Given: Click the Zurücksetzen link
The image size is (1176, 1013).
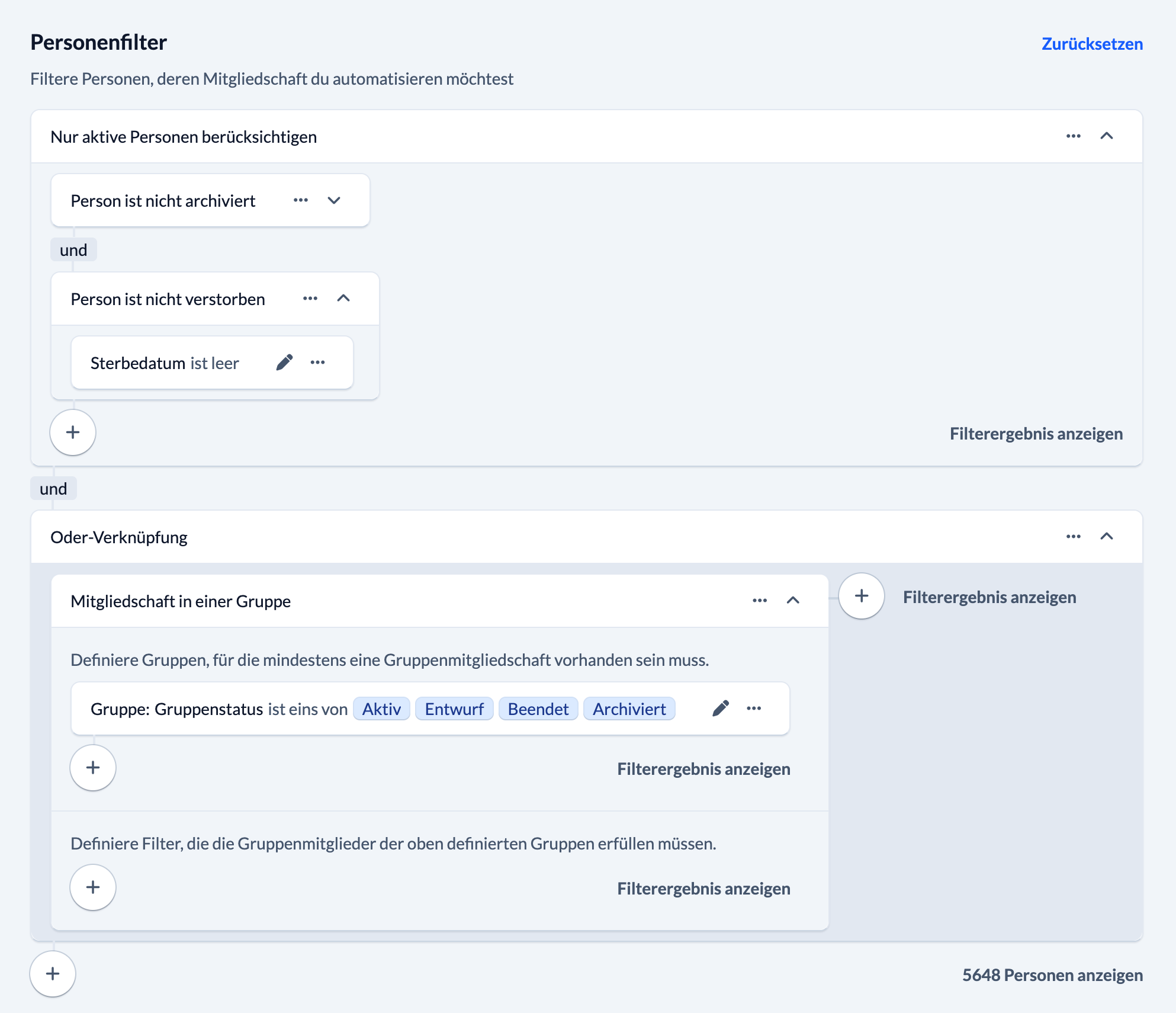Looking at the screenshot, I should pyautogui.click(x=1092, y=44).
